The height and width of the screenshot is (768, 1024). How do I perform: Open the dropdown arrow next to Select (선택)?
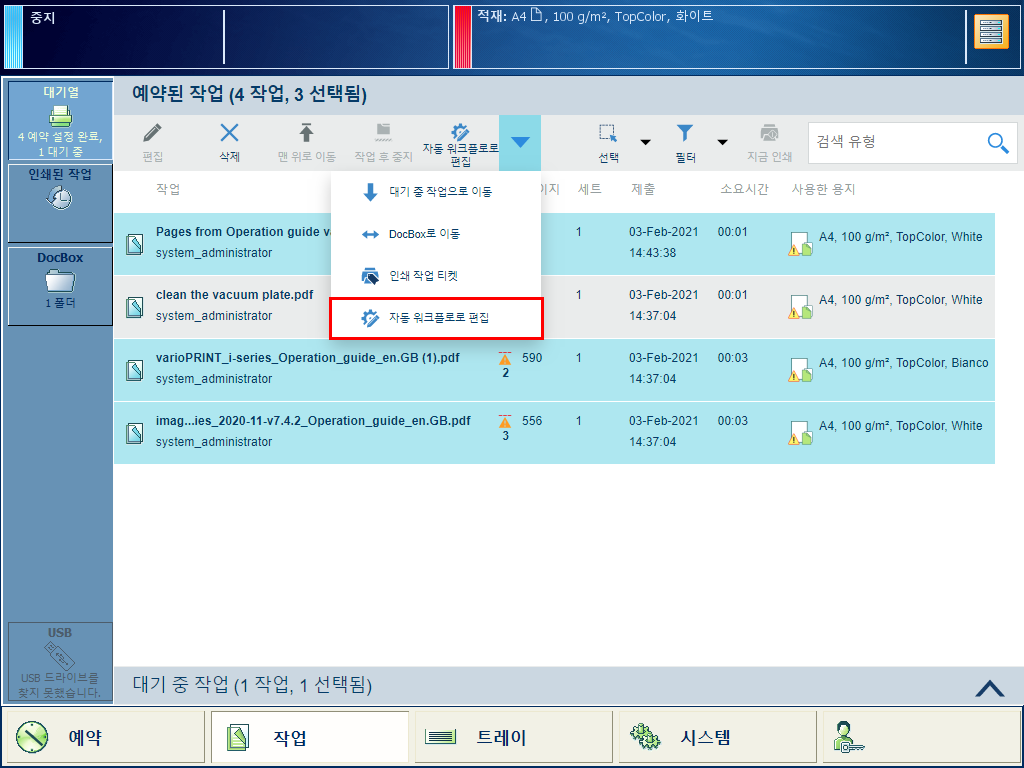coord(645,142)
